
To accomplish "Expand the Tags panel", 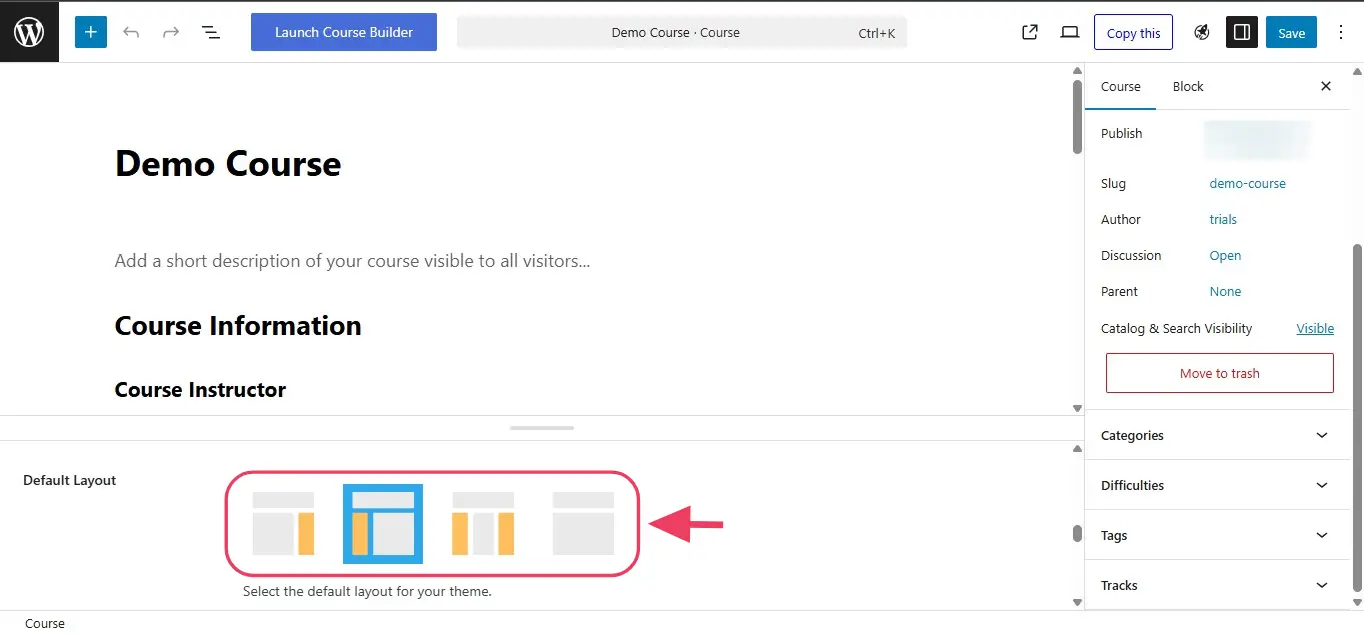I will coord(1217,535).
